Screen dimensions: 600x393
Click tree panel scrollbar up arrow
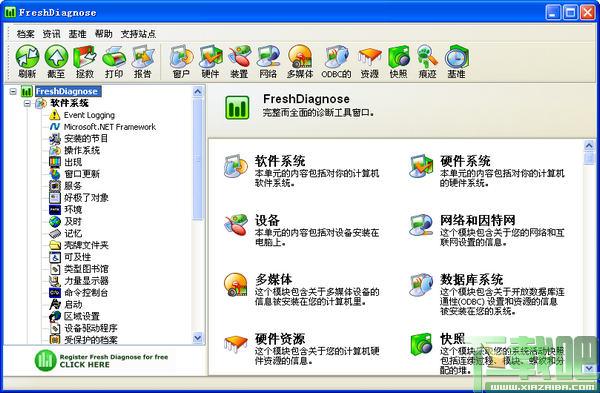(197, 91)
